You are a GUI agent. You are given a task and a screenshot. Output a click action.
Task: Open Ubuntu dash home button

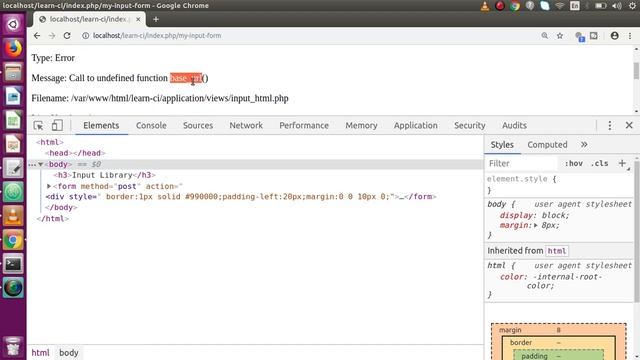tap(13, 24)
